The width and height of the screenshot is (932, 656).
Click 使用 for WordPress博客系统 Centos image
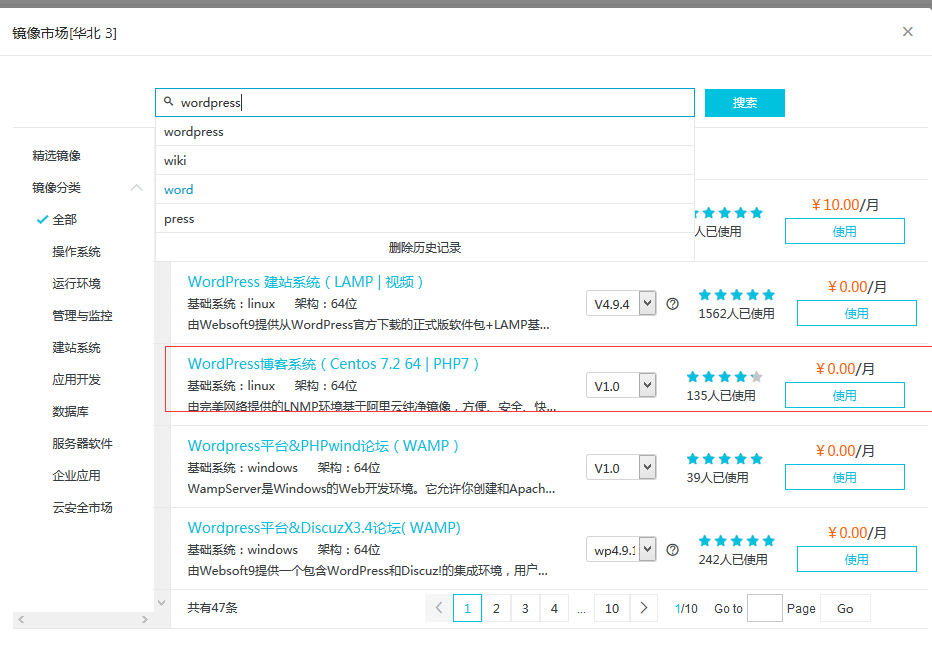point(845,395)
